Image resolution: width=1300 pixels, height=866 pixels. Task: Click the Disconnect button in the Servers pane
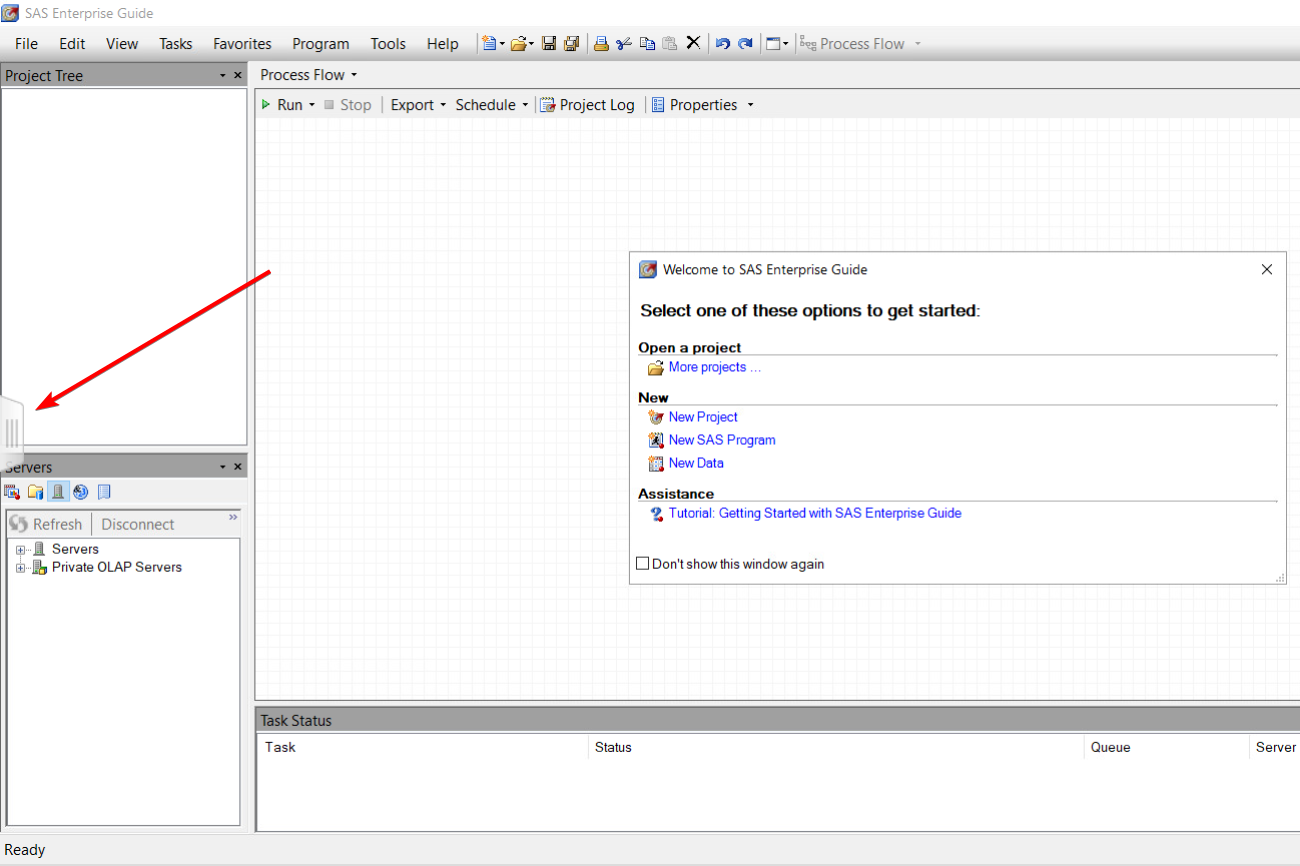[x=138, y=524]
